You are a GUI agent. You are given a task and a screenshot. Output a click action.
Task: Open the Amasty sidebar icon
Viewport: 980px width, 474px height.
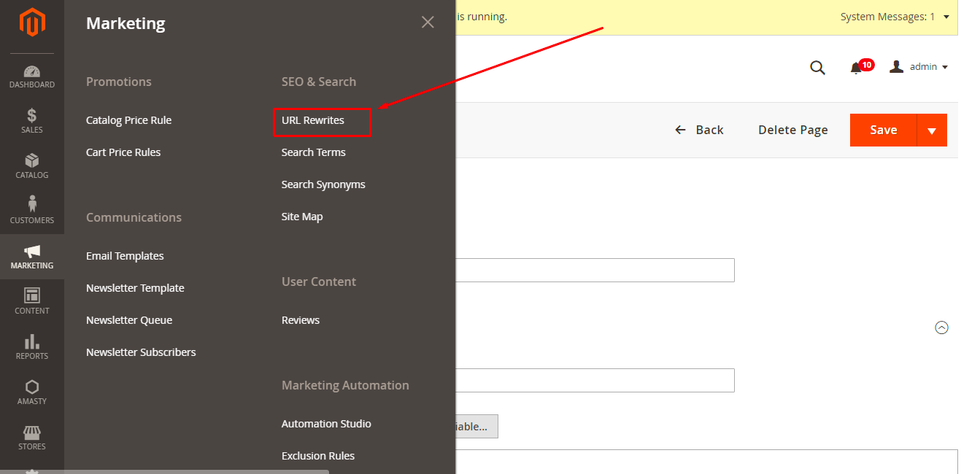coord(32,392)
